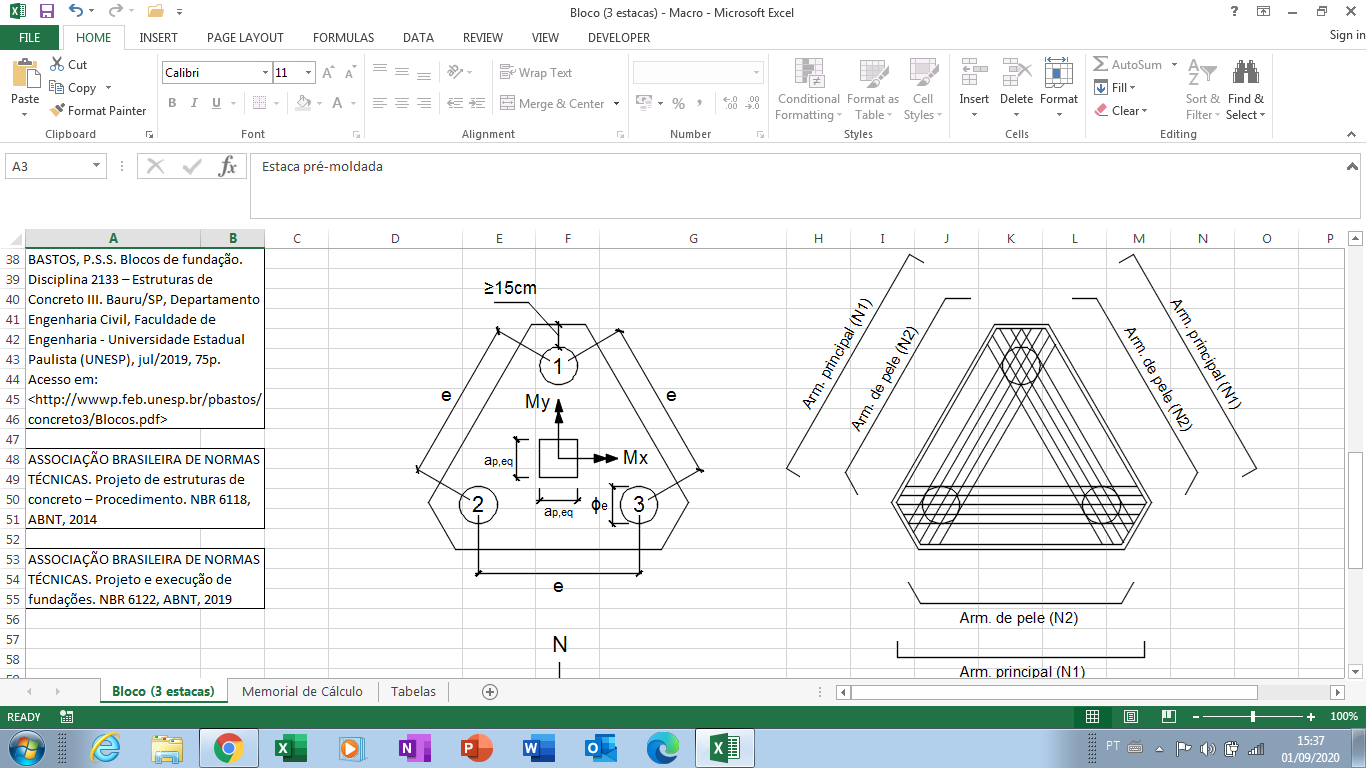Adjust the zoom slider handle
This screenshot has height=768, width=1366.
click(x=1253, y=717)
